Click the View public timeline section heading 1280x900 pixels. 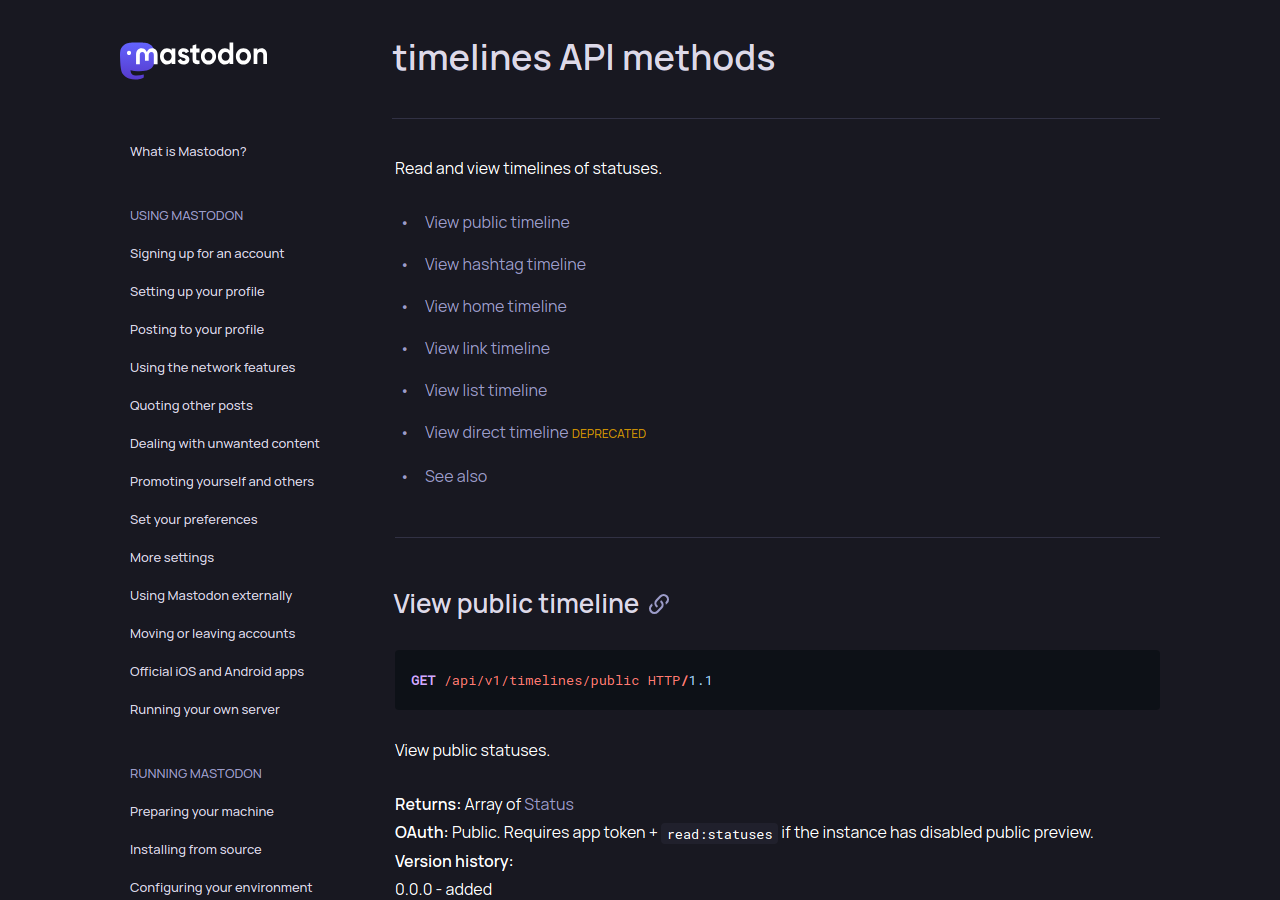516,604
